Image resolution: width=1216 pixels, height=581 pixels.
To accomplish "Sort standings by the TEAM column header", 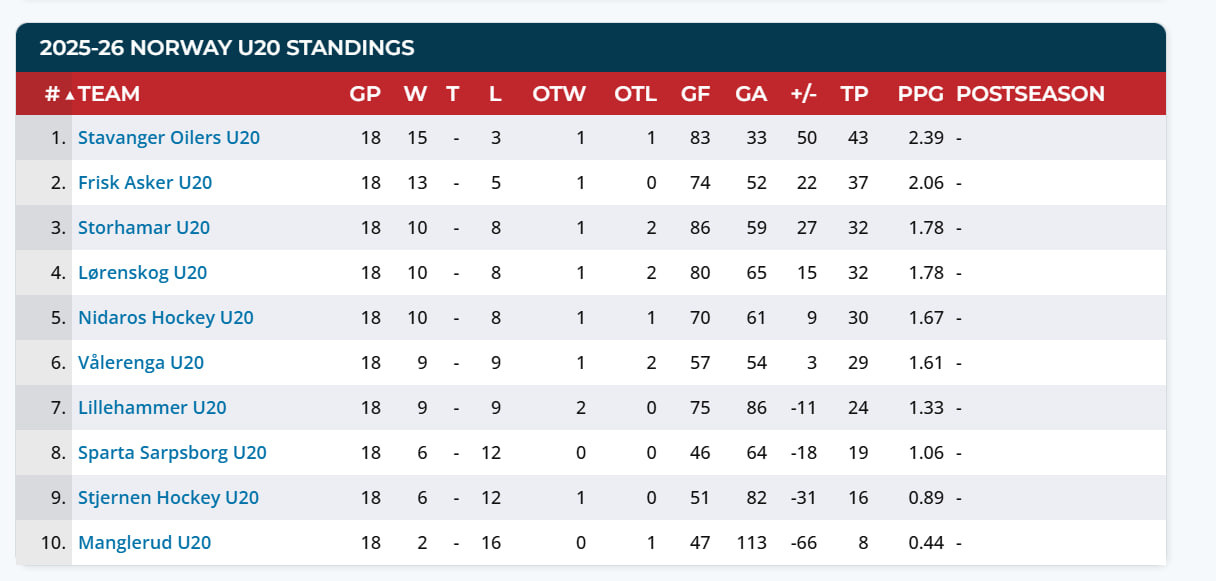I will tap(109, 94).
